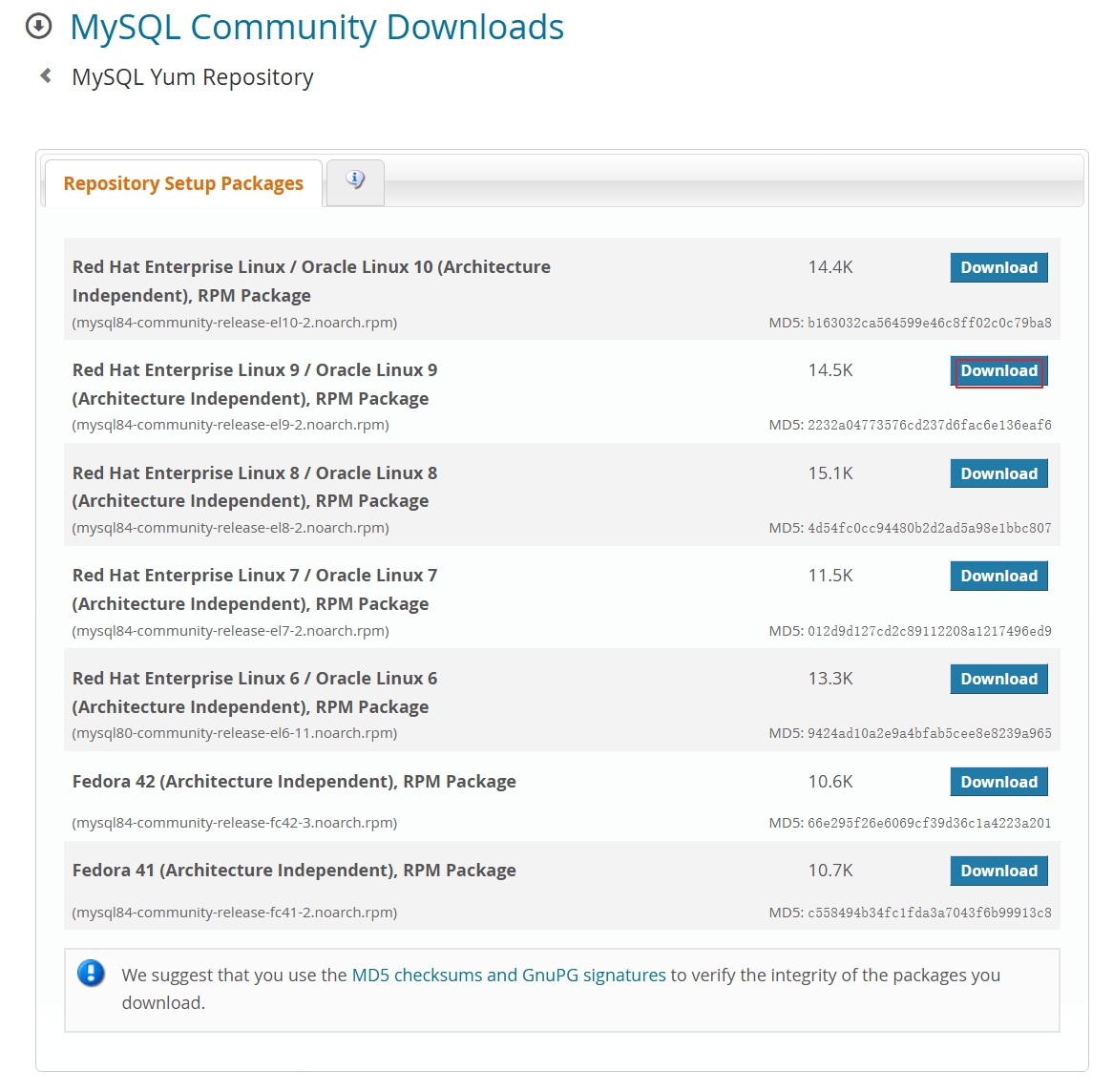Go to MySQL Yum Repository breadcrumb
The image size is (1113, 1092).
(192, 77)
